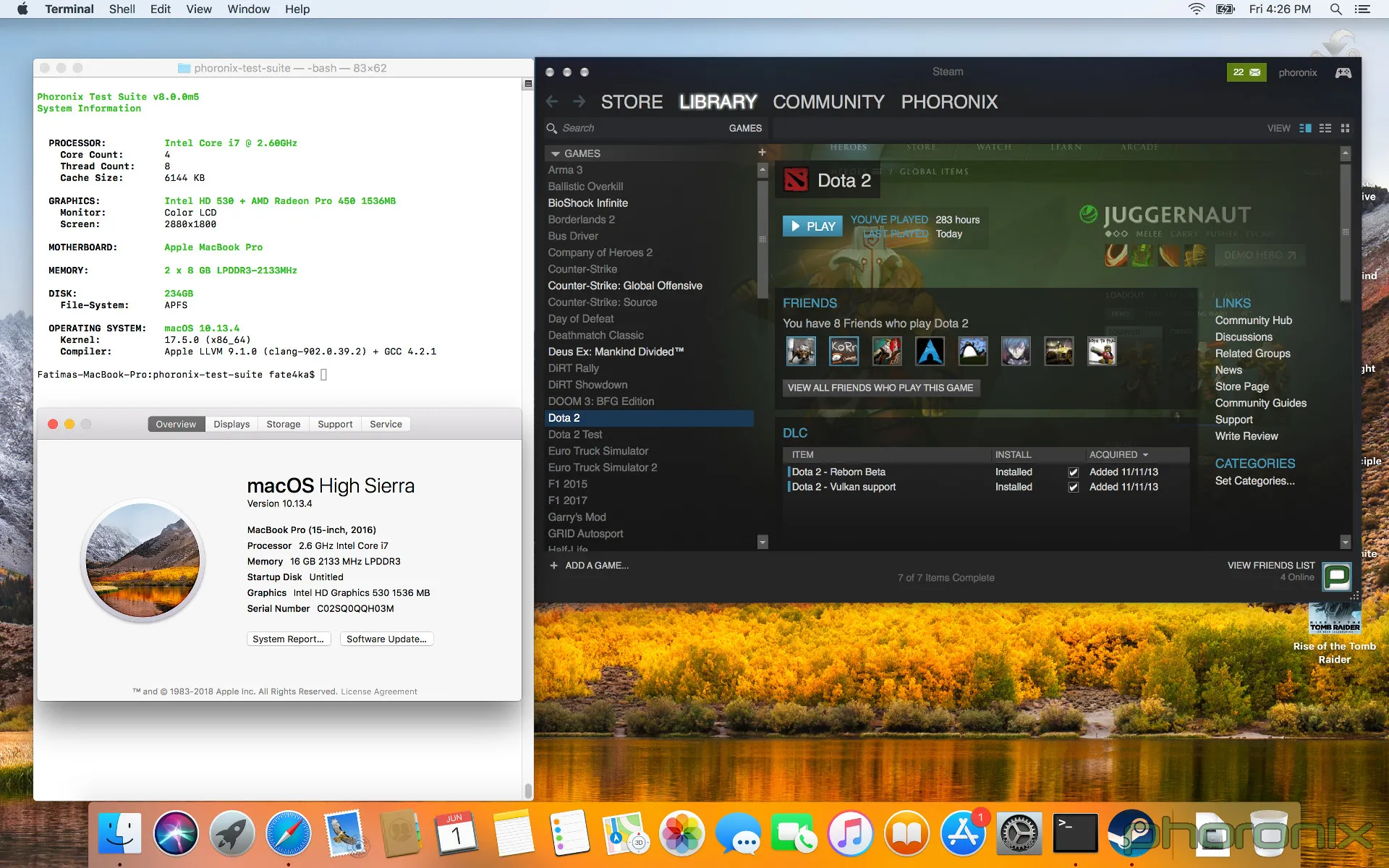Select the COMMUNITY tab in Steam navigation
Screen dimensions: 1389x868
[x=829, y=101]
